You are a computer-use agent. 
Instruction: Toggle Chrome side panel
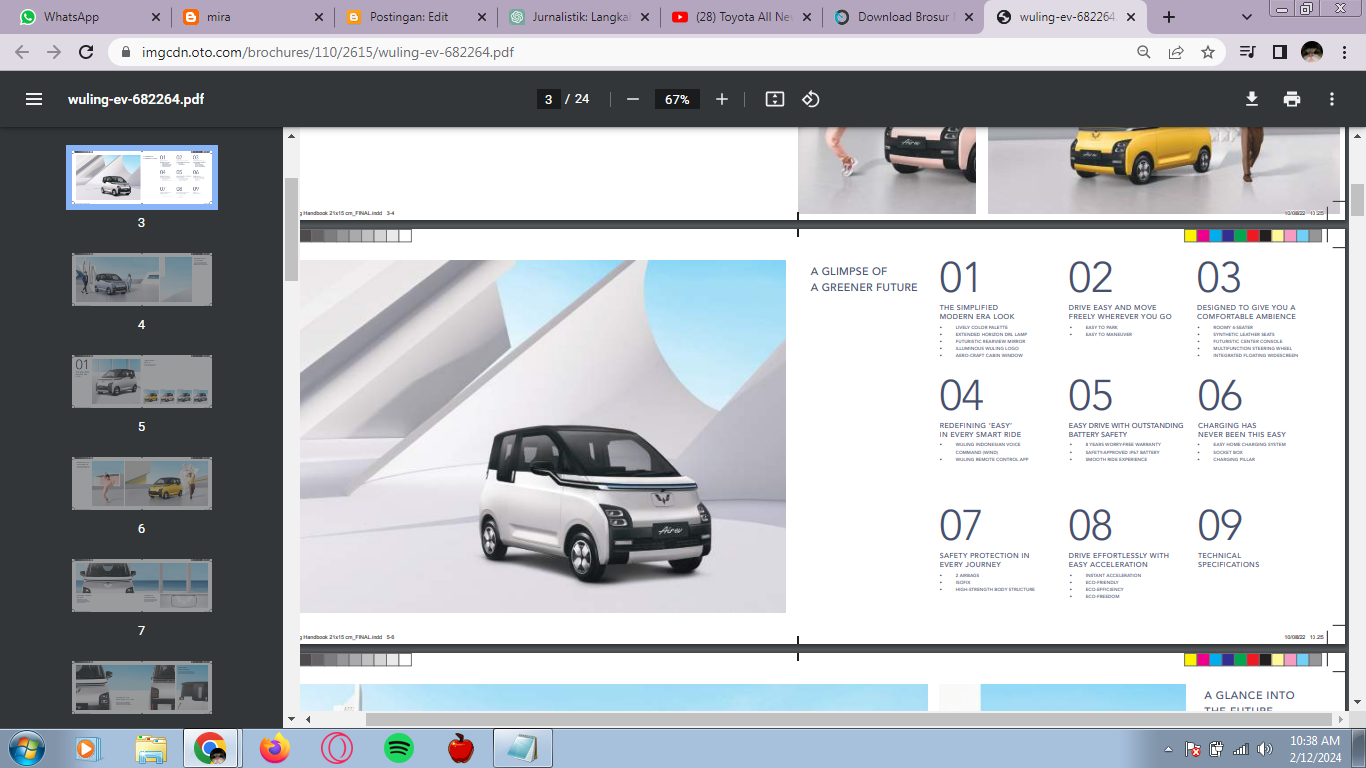(x=1279, y=52)
